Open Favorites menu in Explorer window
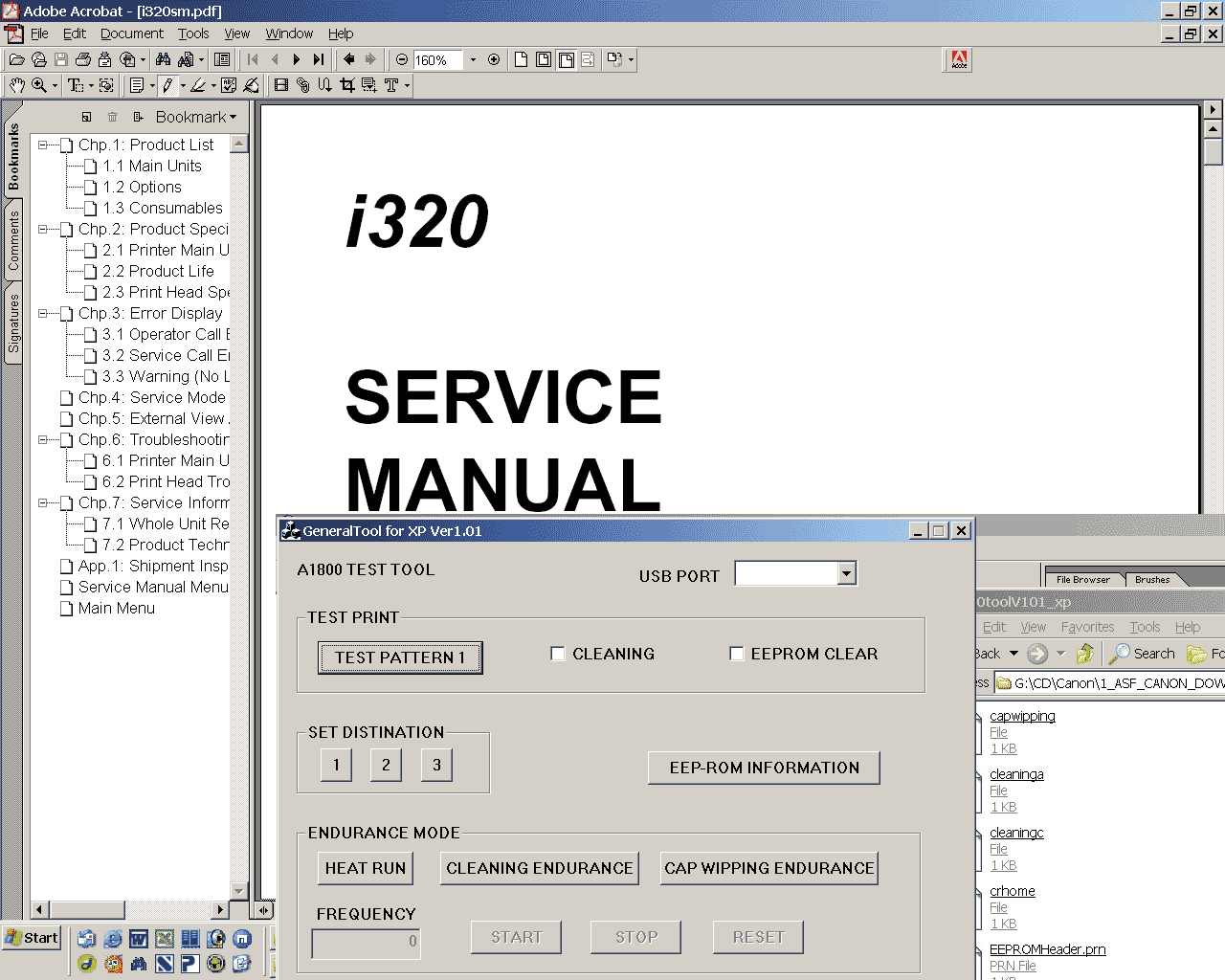1225x980 pixels. coord(1087,627)
